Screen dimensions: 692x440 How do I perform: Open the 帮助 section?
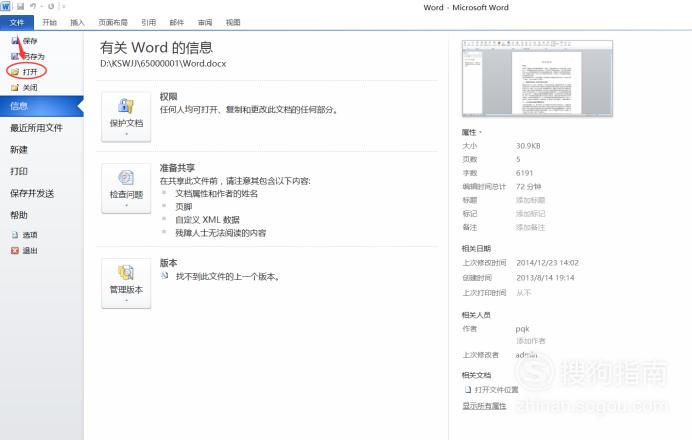19,215
